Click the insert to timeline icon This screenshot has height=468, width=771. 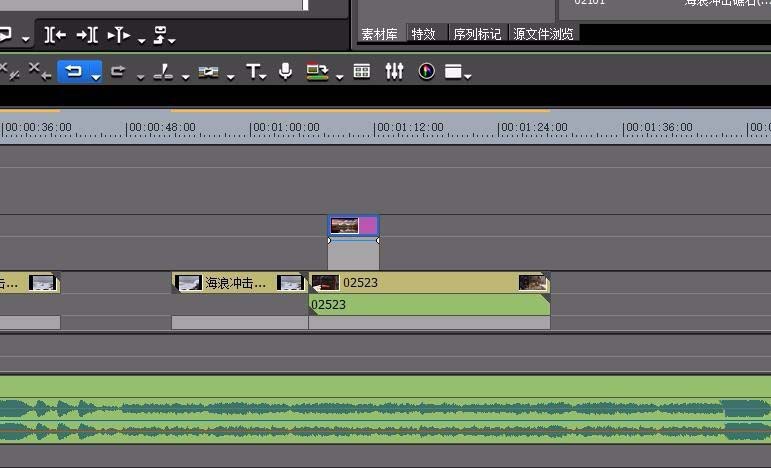[160, 35]
